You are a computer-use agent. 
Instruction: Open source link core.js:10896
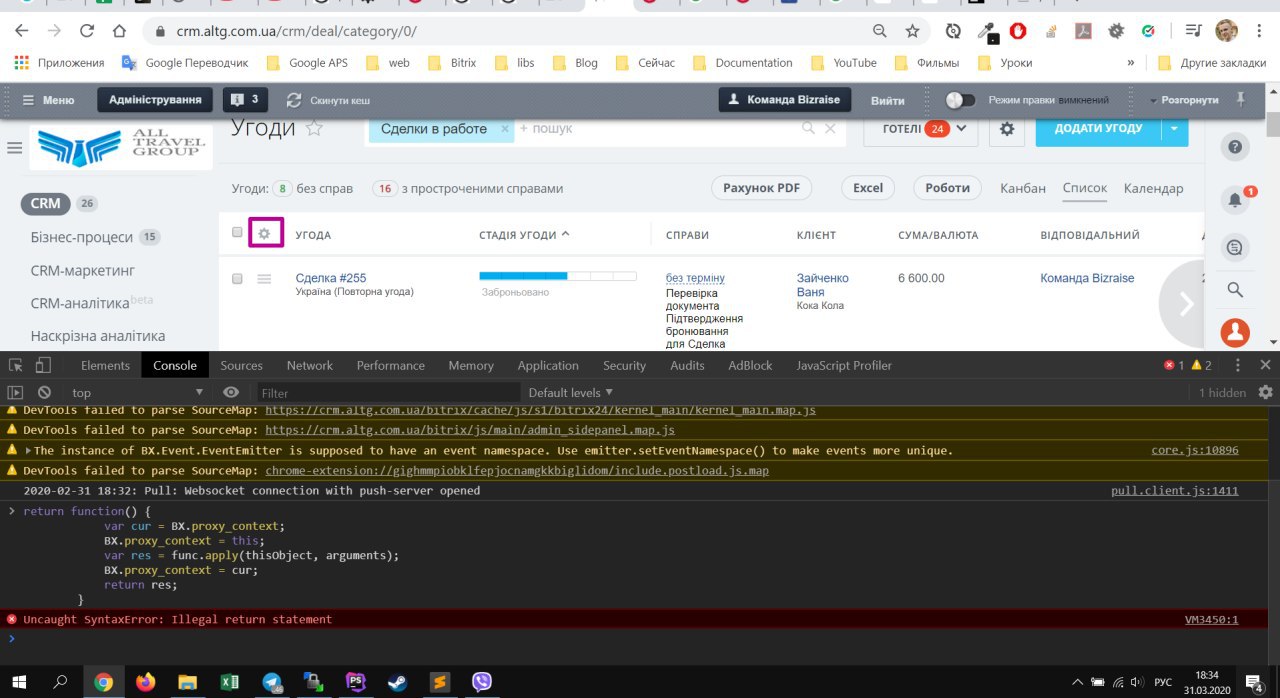1195,450
